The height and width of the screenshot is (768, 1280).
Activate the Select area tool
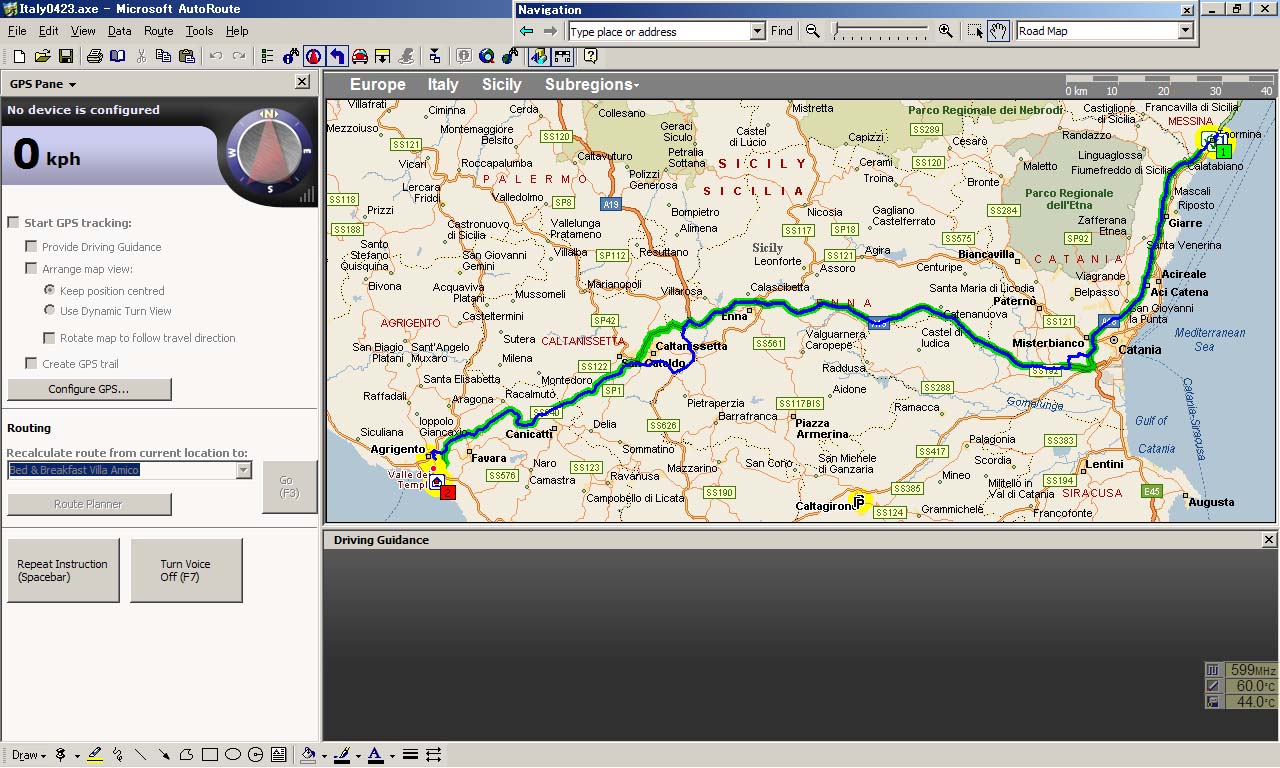[976, 31]
